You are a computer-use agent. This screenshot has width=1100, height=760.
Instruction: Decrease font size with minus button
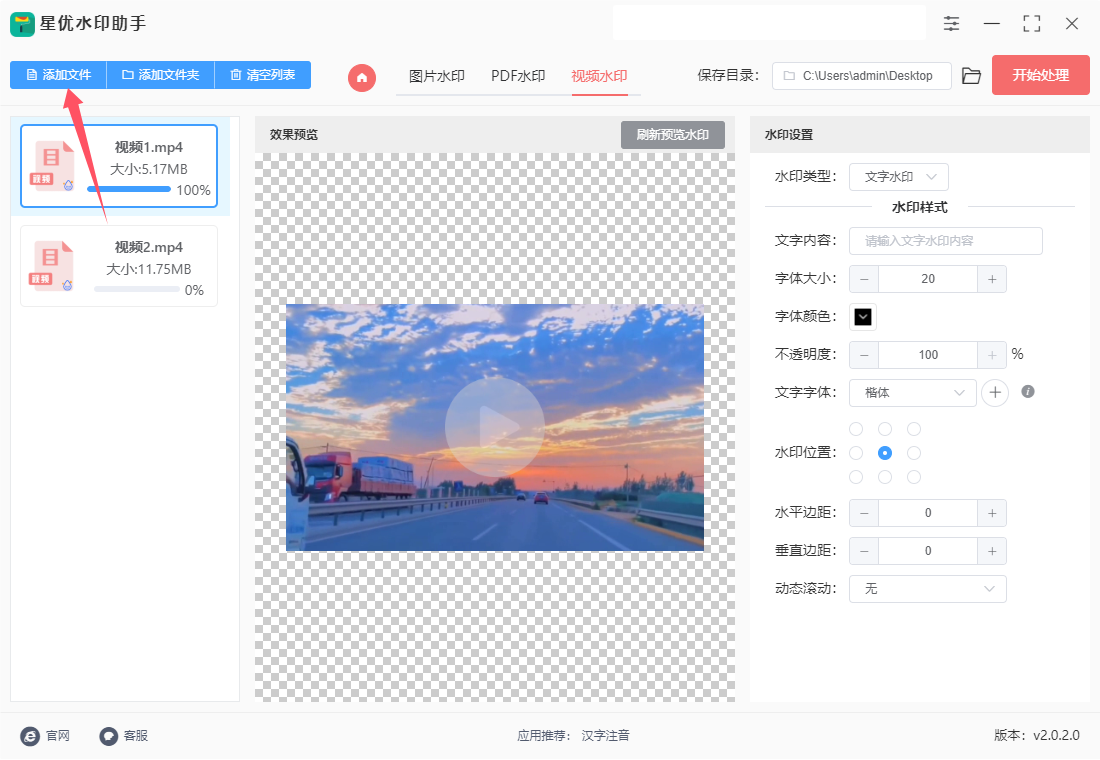[x=864, y=279]
